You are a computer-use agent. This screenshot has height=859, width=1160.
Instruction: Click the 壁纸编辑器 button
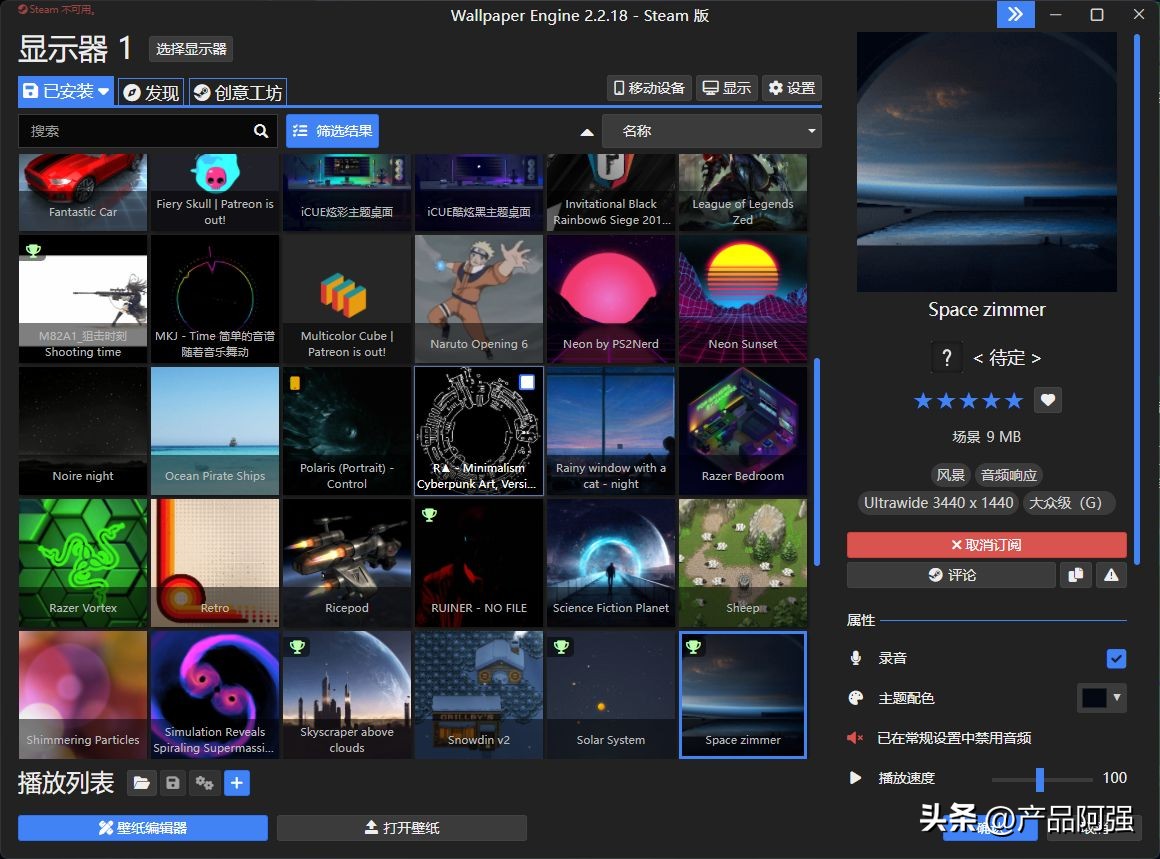tap(142, 828)
